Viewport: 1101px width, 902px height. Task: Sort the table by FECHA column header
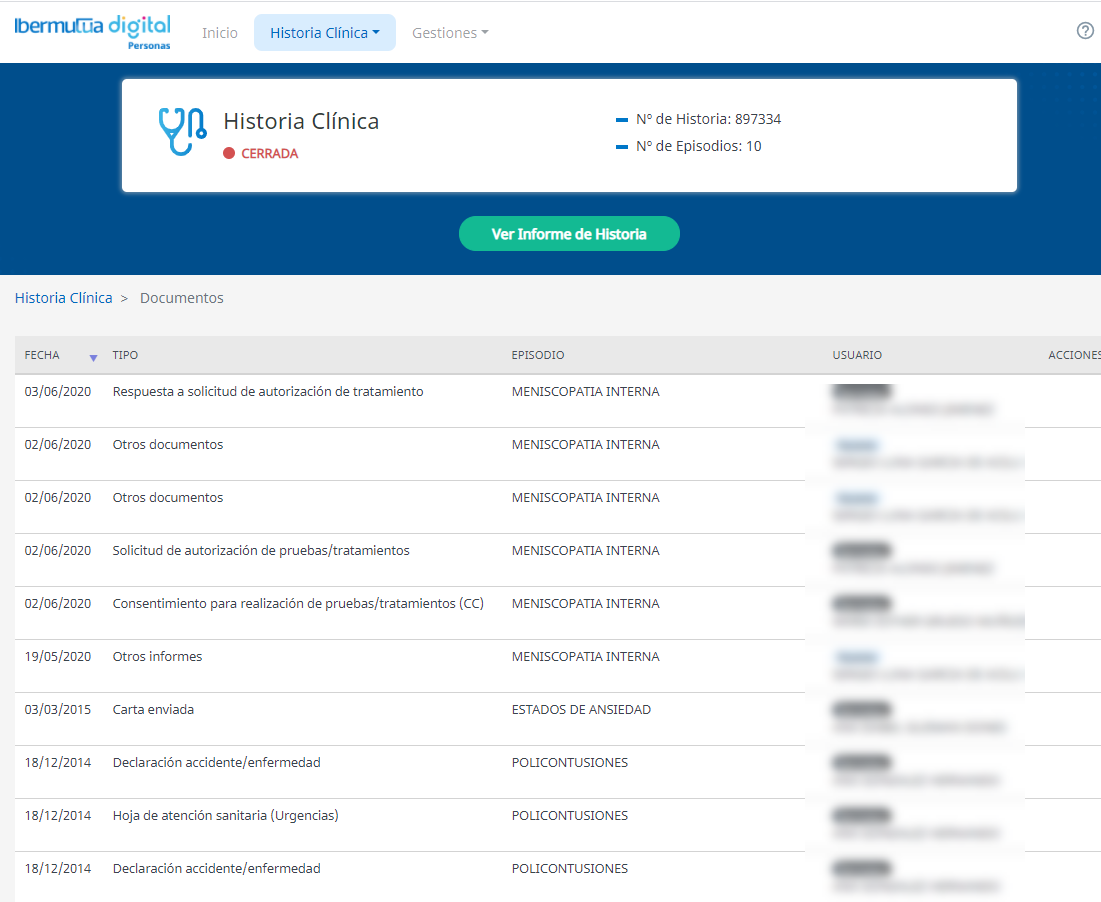[x=42, y=355]
